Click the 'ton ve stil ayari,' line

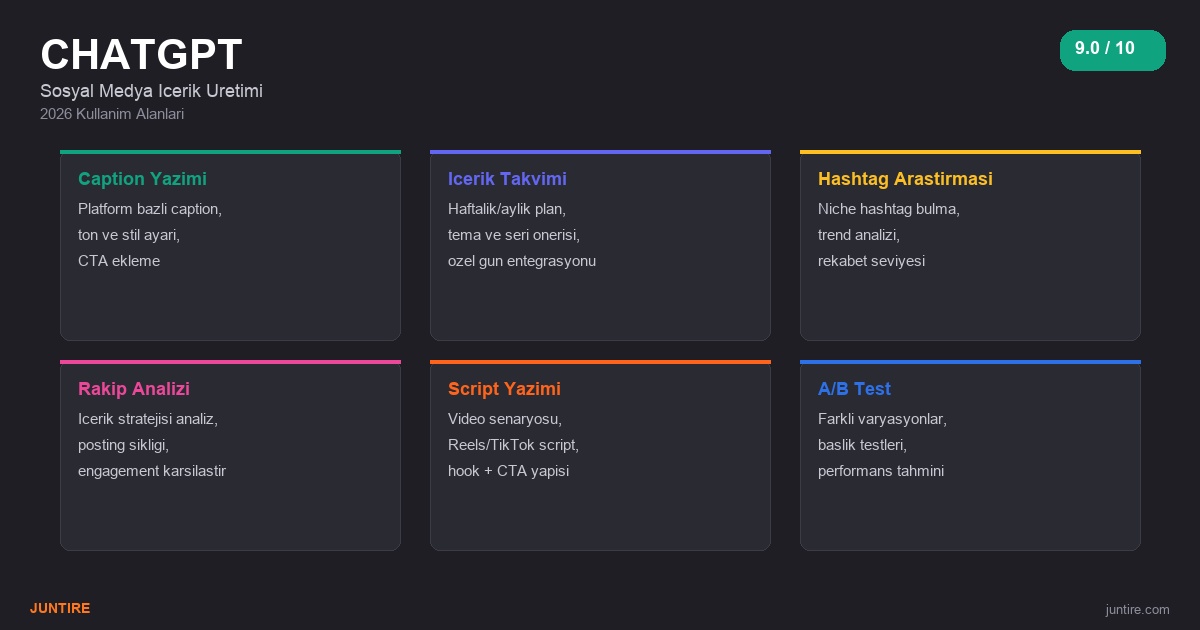(129, 235)
